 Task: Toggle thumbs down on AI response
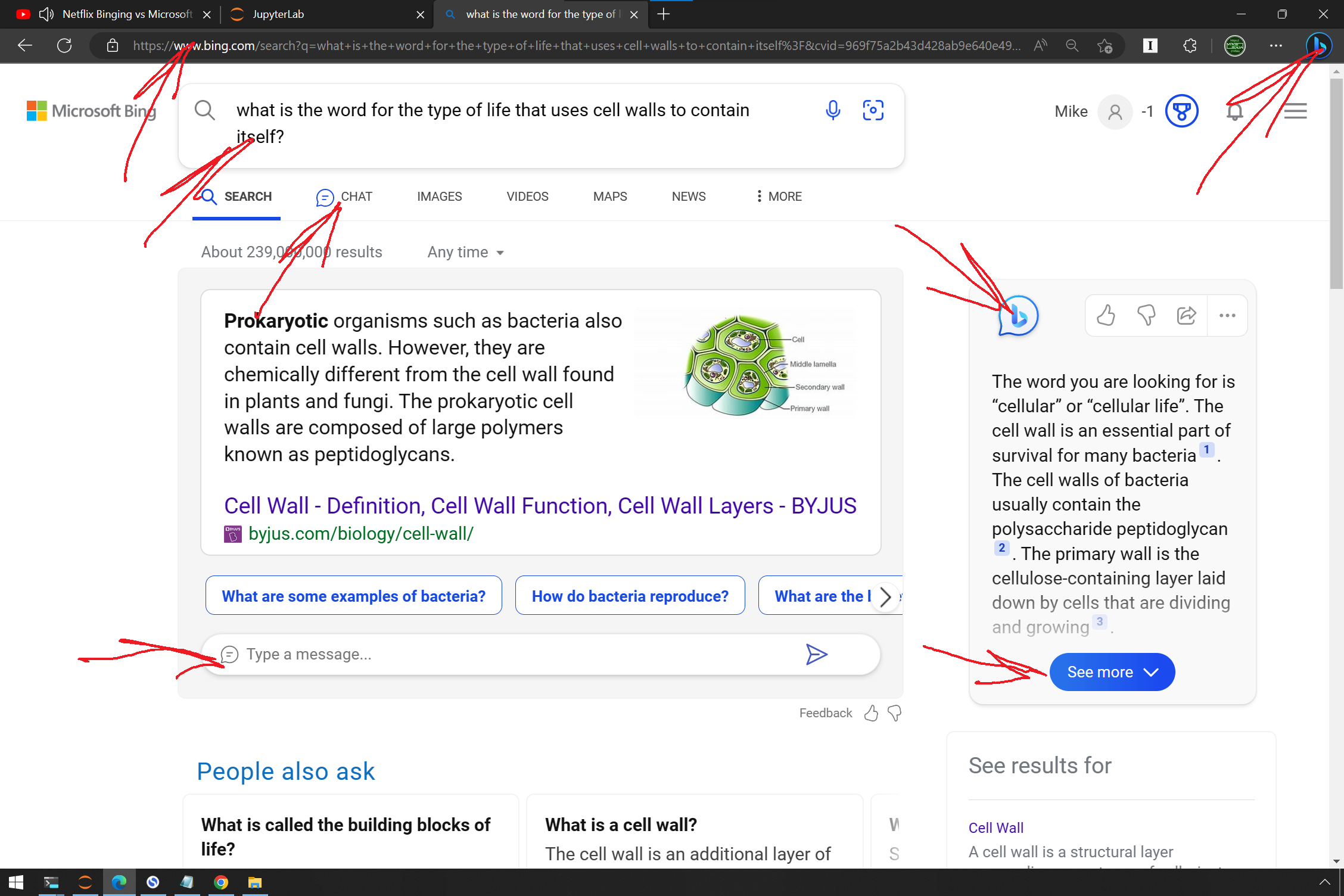(x=1146, y=315)
